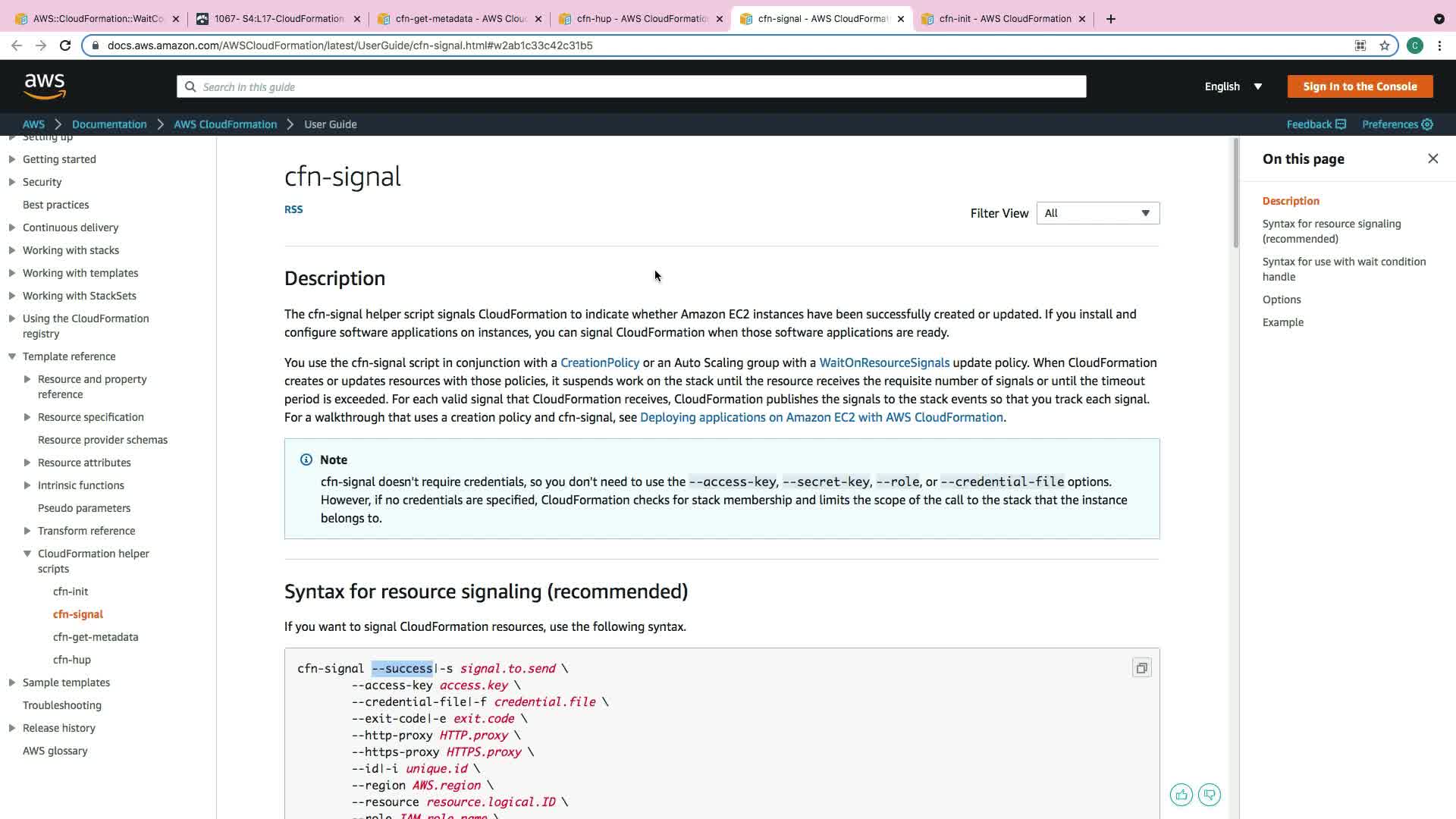Expand Working with stacks section
Screen dimensions: 1456x819
12,250
